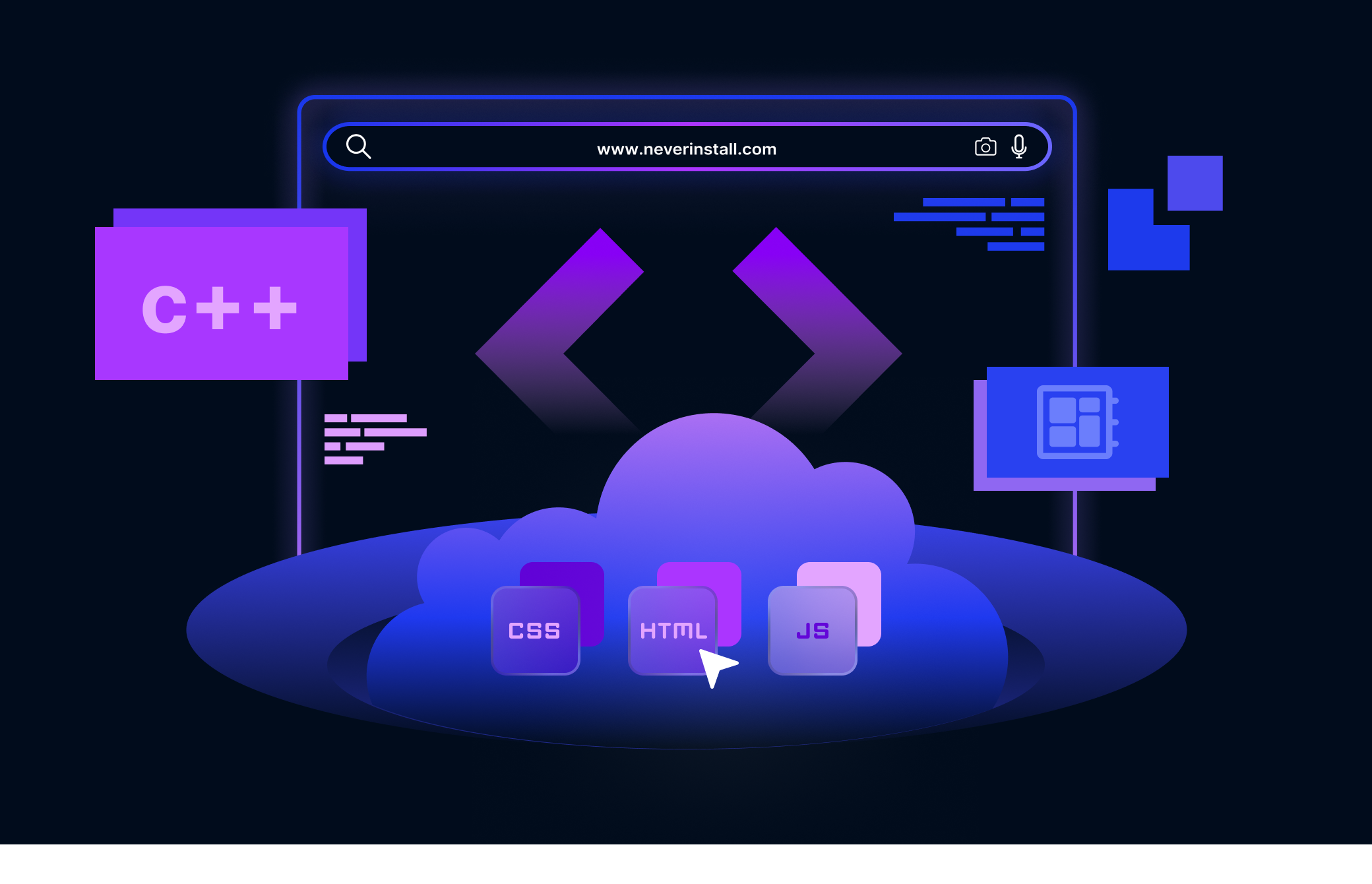Click the dashboard layout icon on blue card
The width and height of the screenshot is (1372, 884).
1076,422
